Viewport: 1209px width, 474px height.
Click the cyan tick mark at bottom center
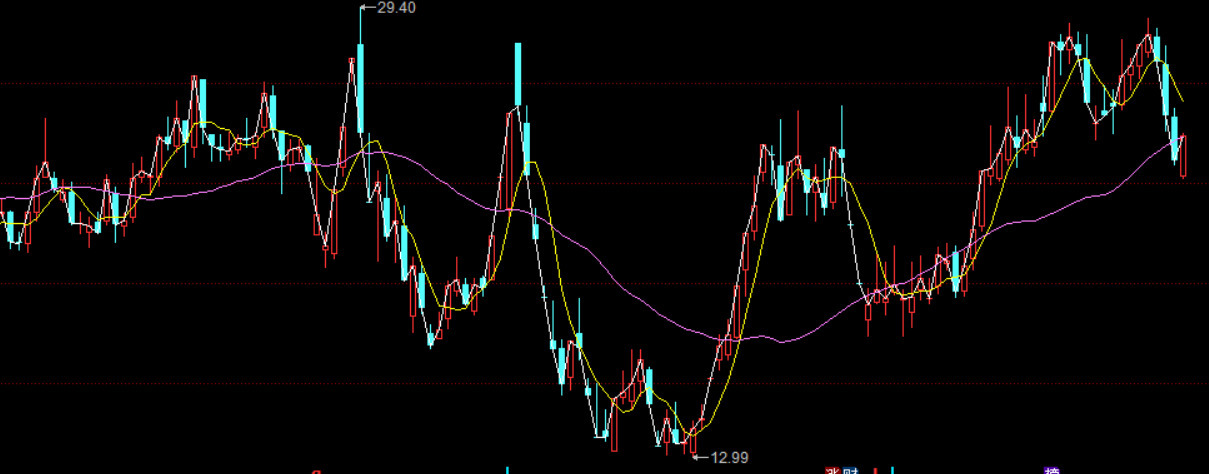click(x=507, y=469)
